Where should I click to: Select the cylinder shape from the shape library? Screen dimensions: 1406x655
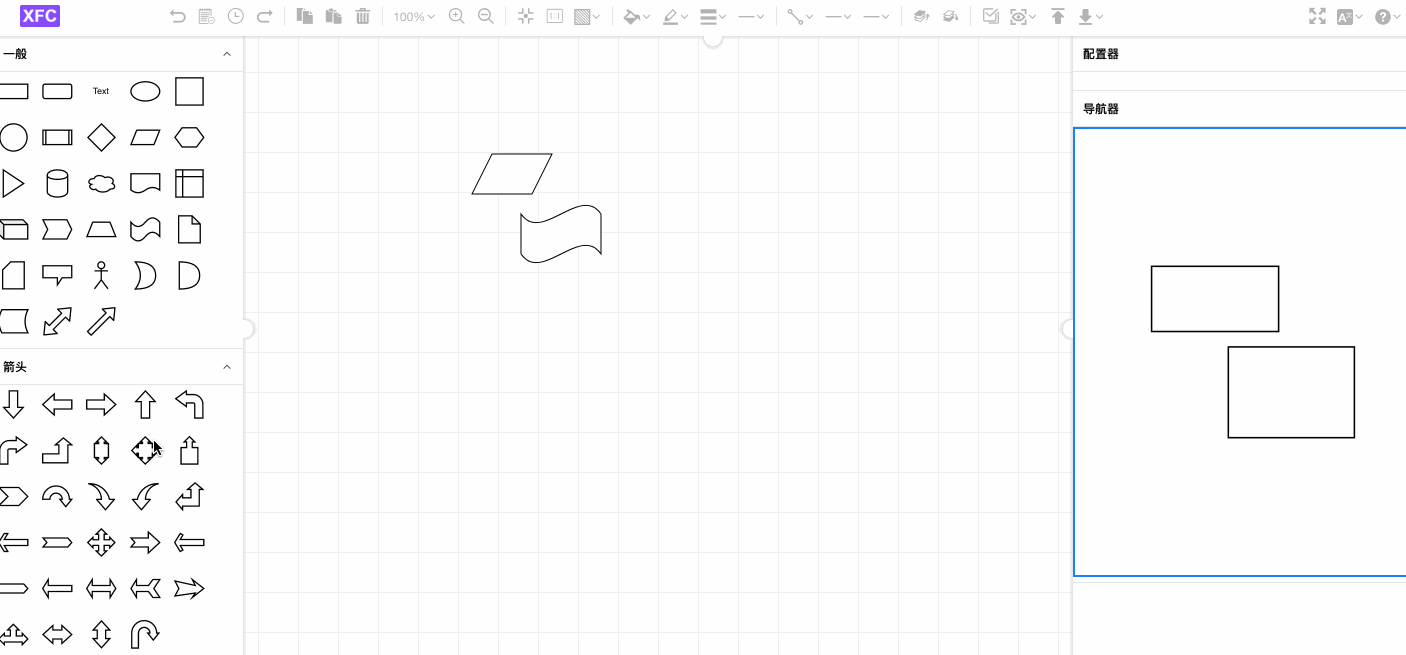[x=57, y=183]
